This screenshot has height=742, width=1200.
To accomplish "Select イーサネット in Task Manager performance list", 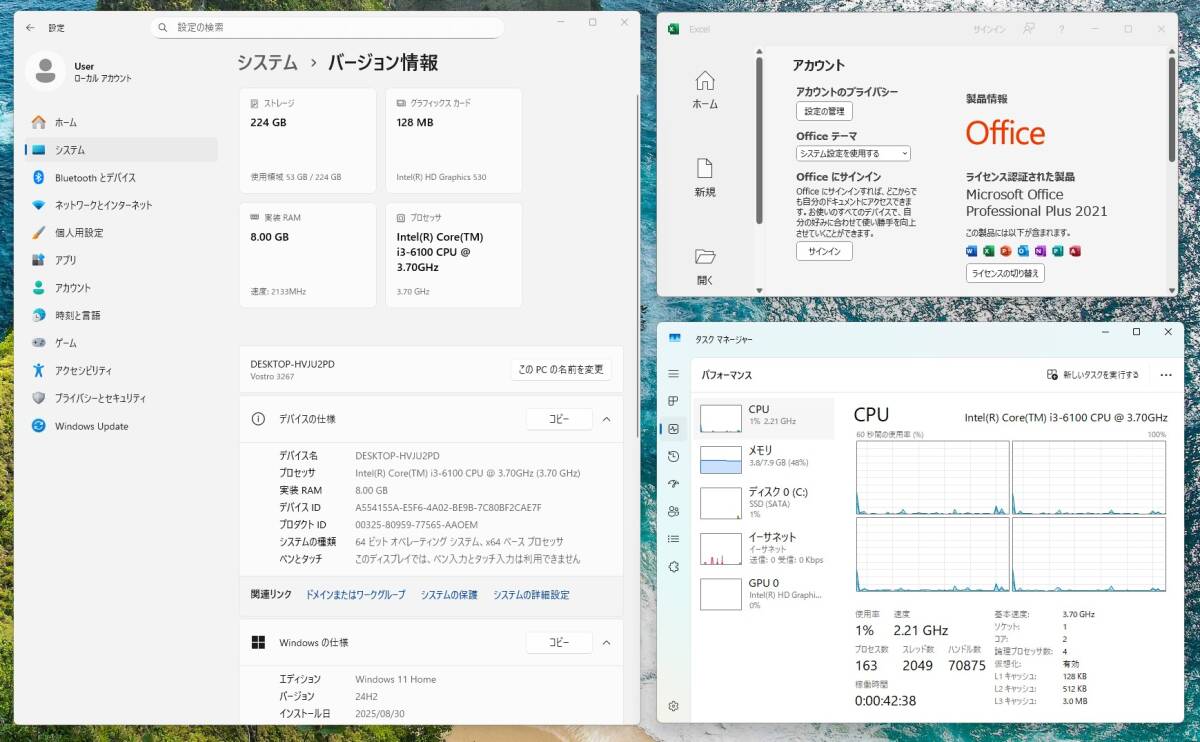I will pos(764,548).
